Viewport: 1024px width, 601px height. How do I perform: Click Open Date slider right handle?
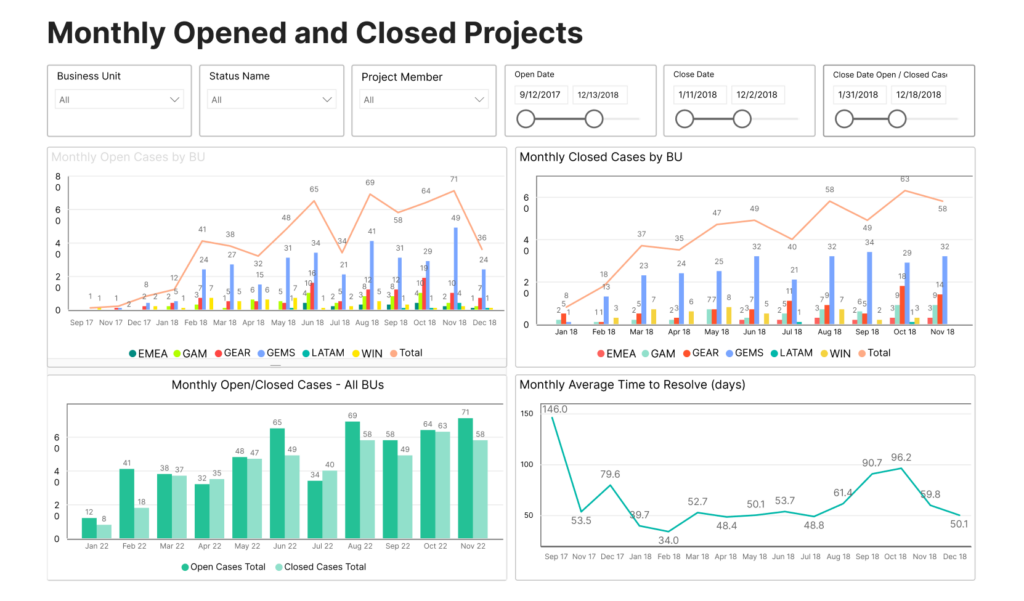click(x=594, y=119)
